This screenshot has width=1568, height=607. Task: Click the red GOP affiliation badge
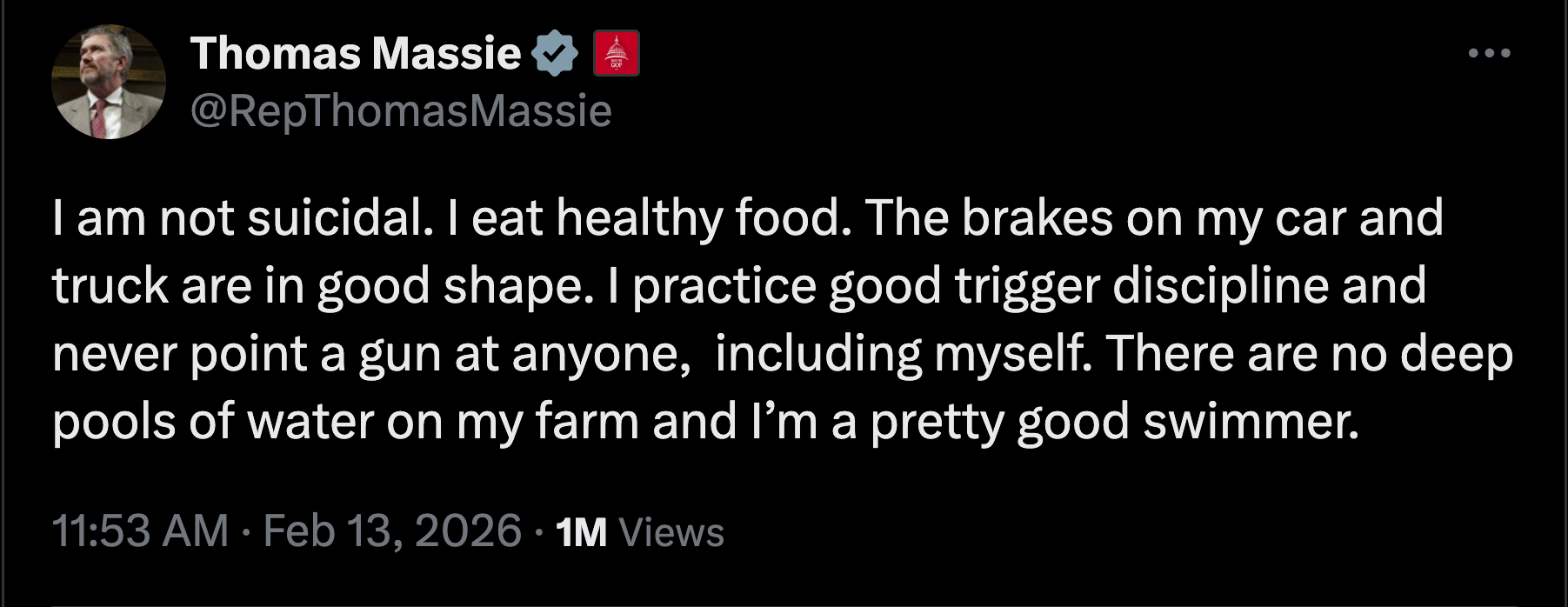point(616,53)
